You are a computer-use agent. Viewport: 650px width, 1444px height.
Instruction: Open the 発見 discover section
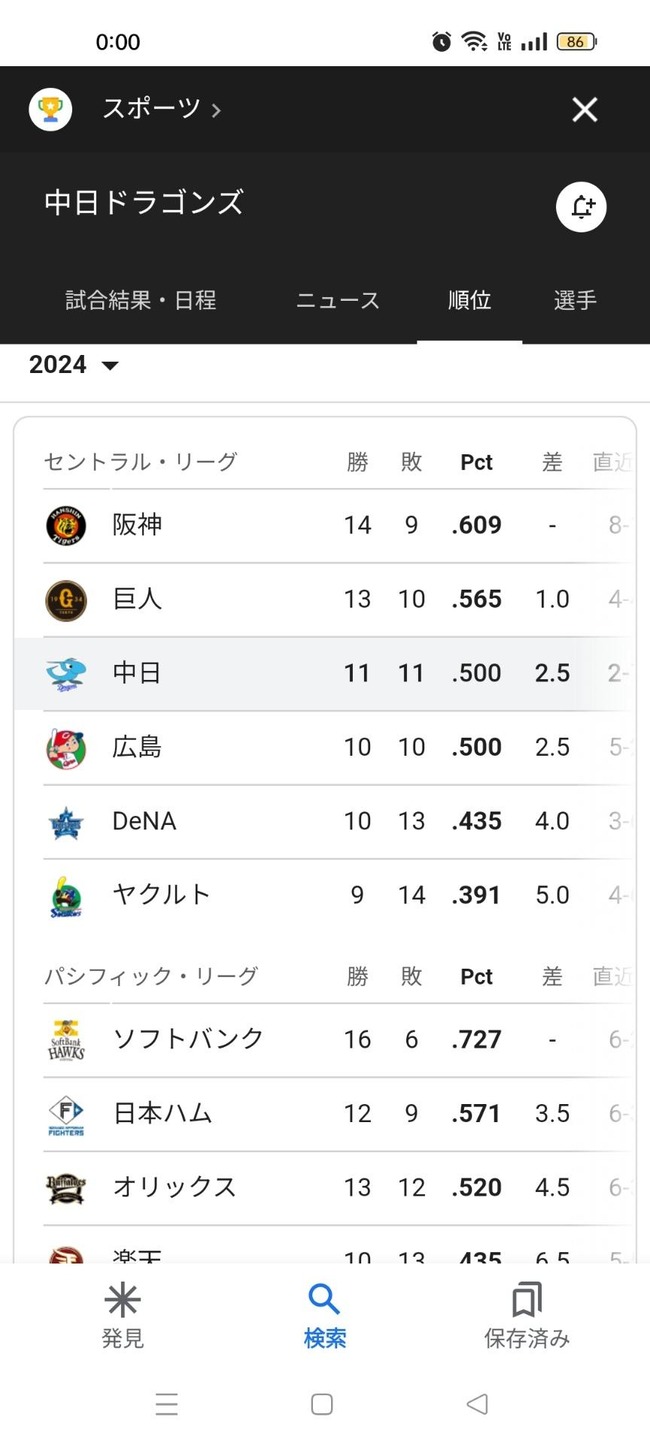coord(123,1315)
